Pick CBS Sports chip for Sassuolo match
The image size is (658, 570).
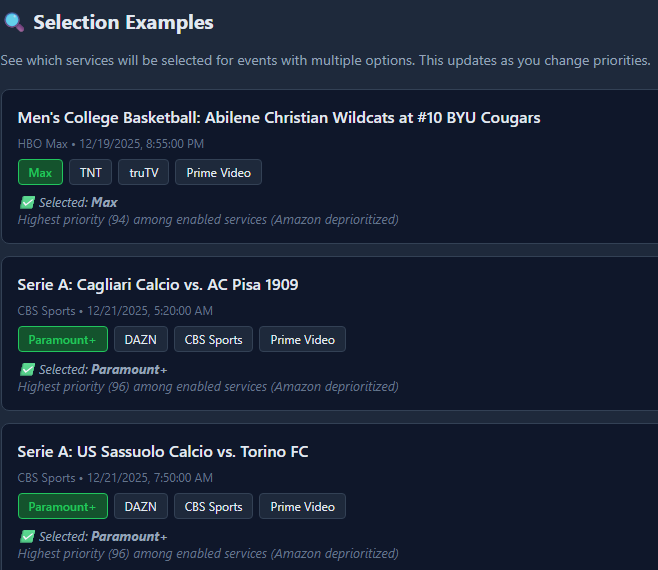click(x=213, y=506)
